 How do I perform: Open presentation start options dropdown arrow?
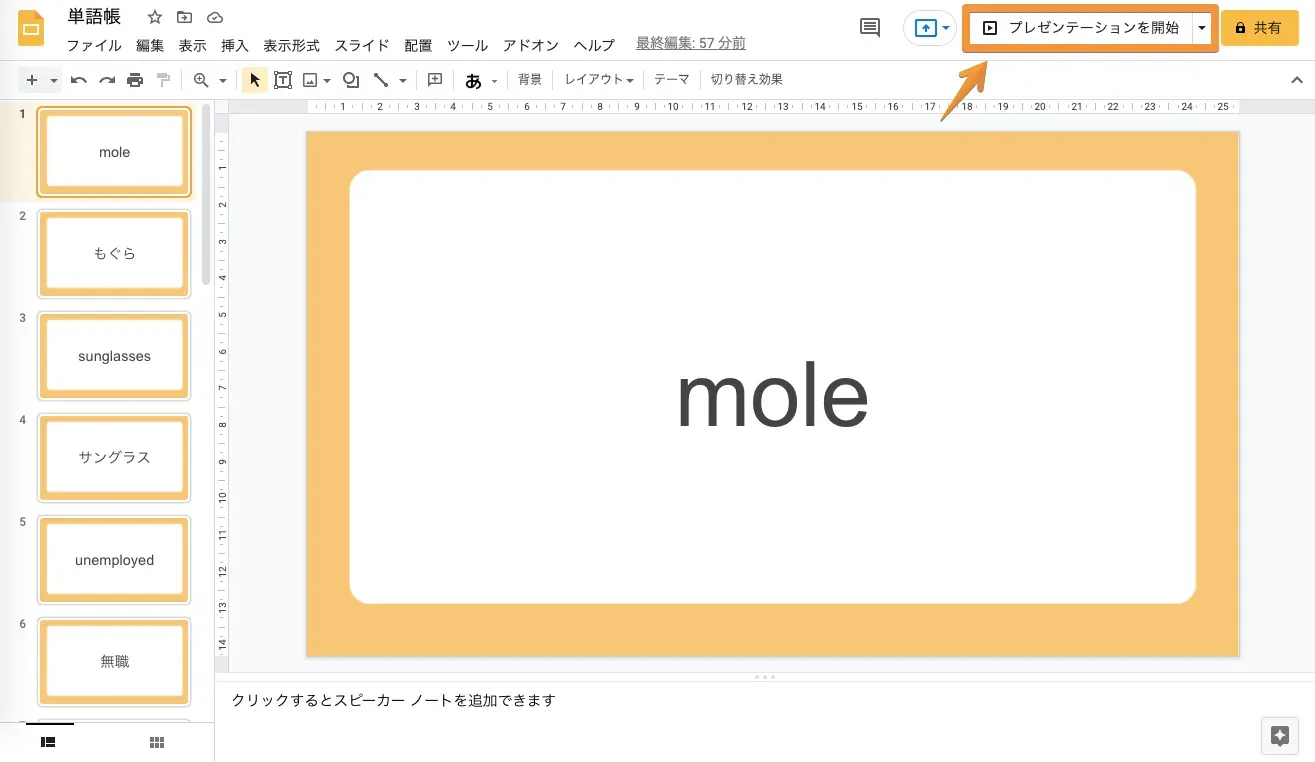click(1201, 28)
